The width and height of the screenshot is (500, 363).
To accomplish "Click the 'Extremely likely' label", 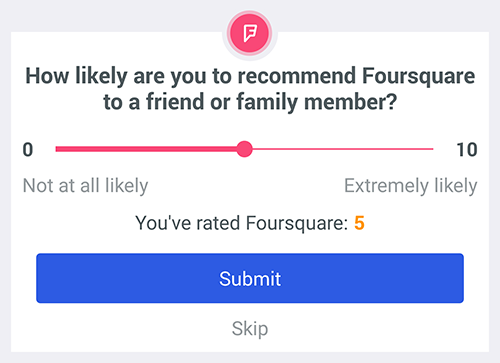I will pyautogui.click(x=411, y=186).
